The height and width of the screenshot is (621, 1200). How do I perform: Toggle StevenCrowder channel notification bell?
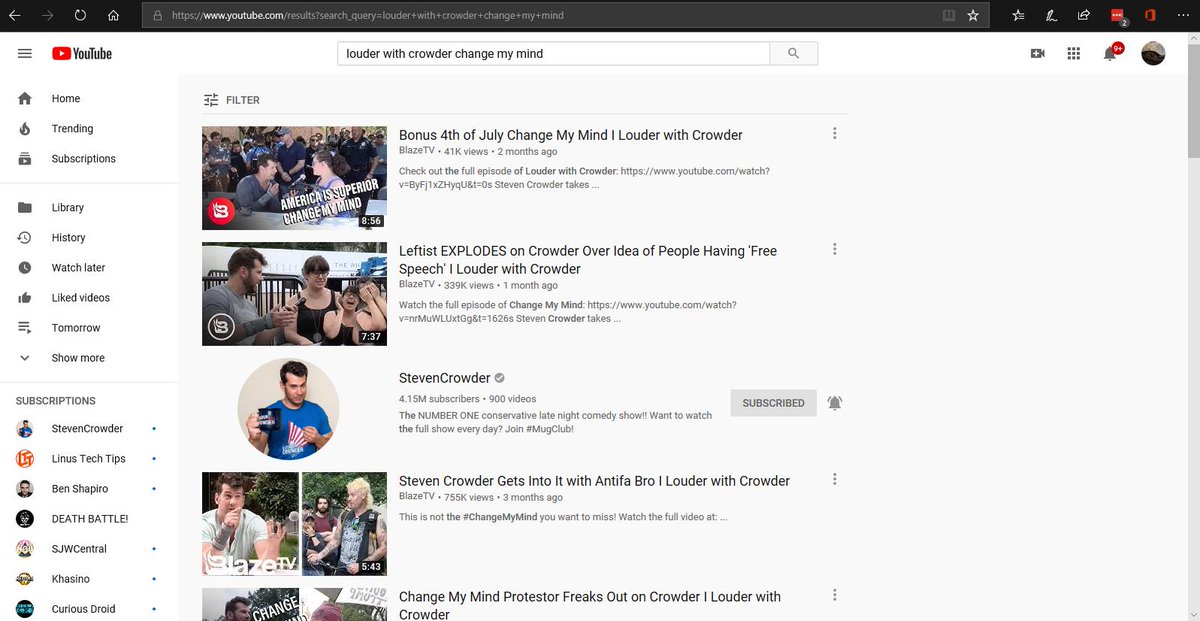(835, 403)
